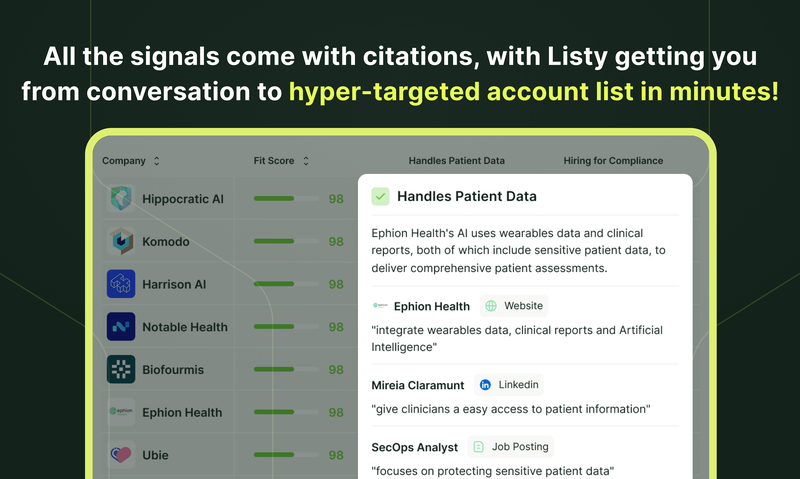Select the Harrison AI company name
Image resolution: width=800 pixels, height=479 pixels.
pos(174,284)
